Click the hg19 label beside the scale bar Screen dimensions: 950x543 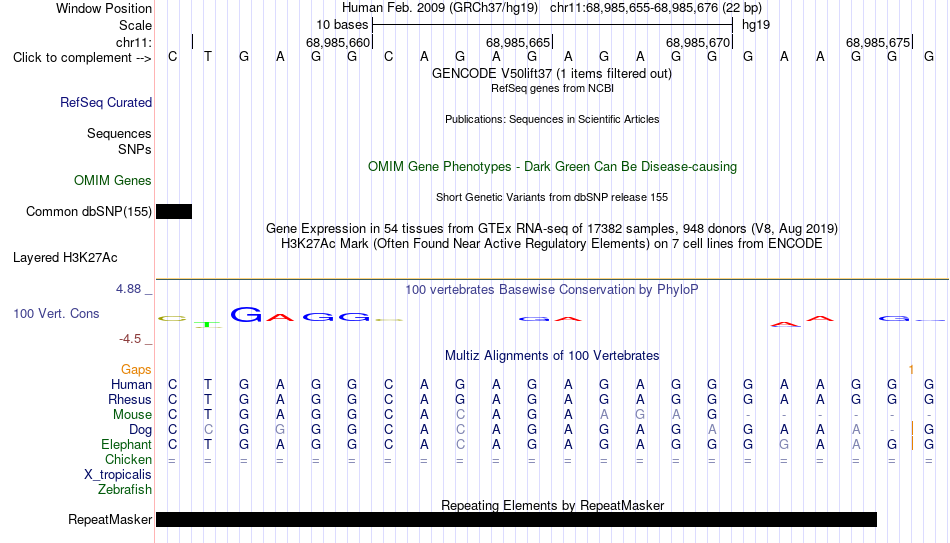pos(756,25)
